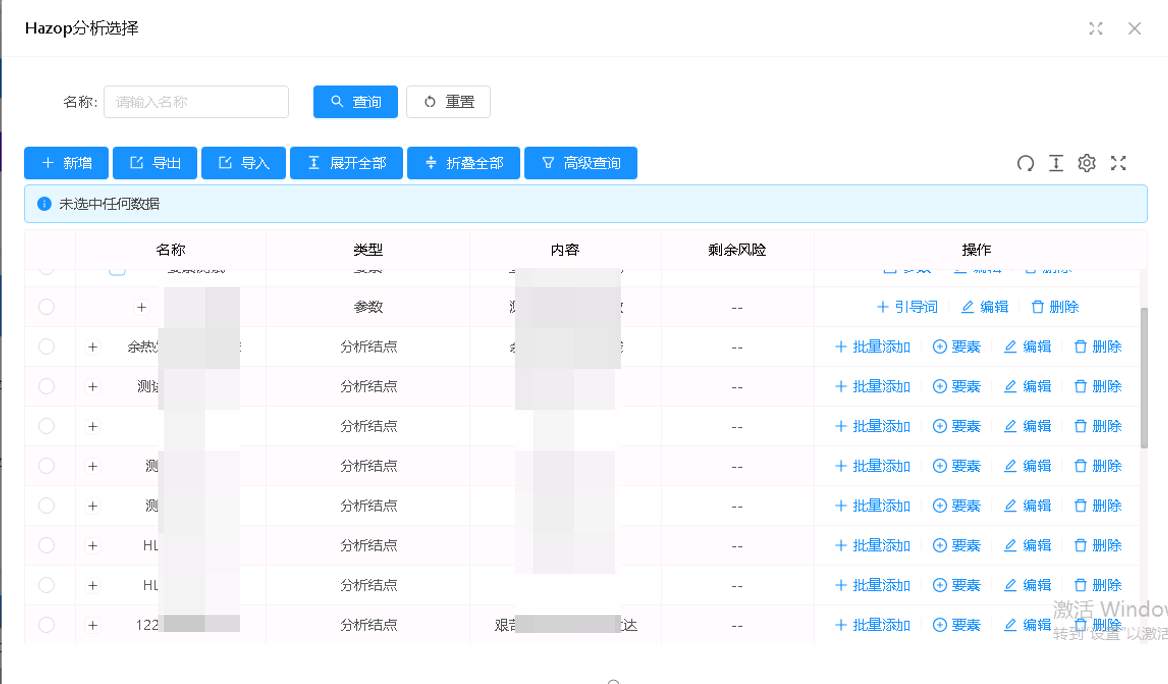The image size is (1168, 684).
Task: Expand the 余热 row with plus icon
Action: [92, 346]
